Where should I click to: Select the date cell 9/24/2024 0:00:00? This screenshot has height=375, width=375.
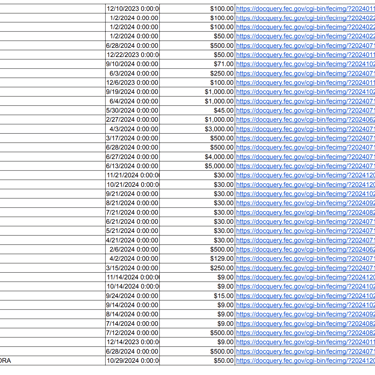(x=133, y=296)
